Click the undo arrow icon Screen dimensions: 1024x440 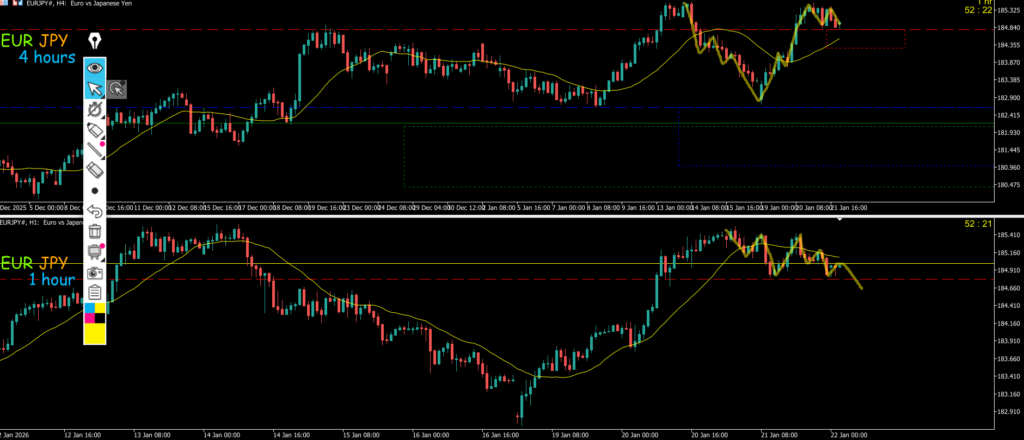click(95, 211)
